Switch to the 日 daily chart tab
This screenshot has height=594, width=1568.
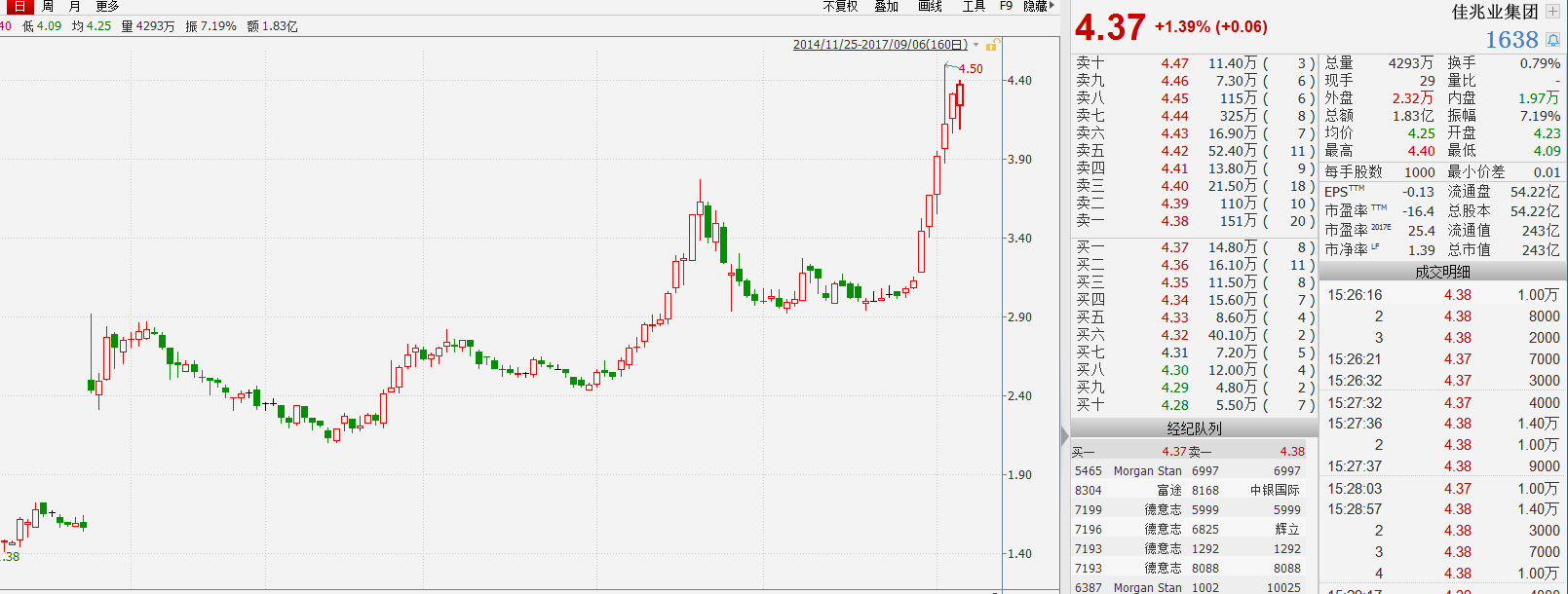click(x=19, y=6)
